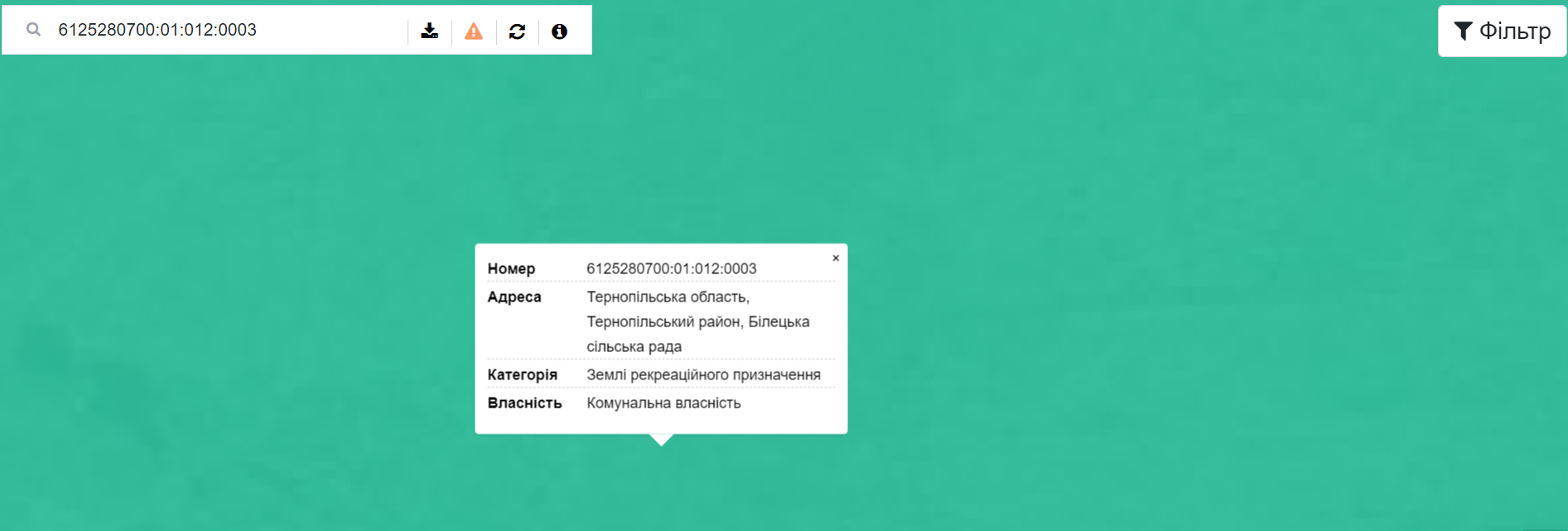Screen dimensions: 1568x531
Task: Click the popup's pointer tip arrow
Action: point(661,439)
